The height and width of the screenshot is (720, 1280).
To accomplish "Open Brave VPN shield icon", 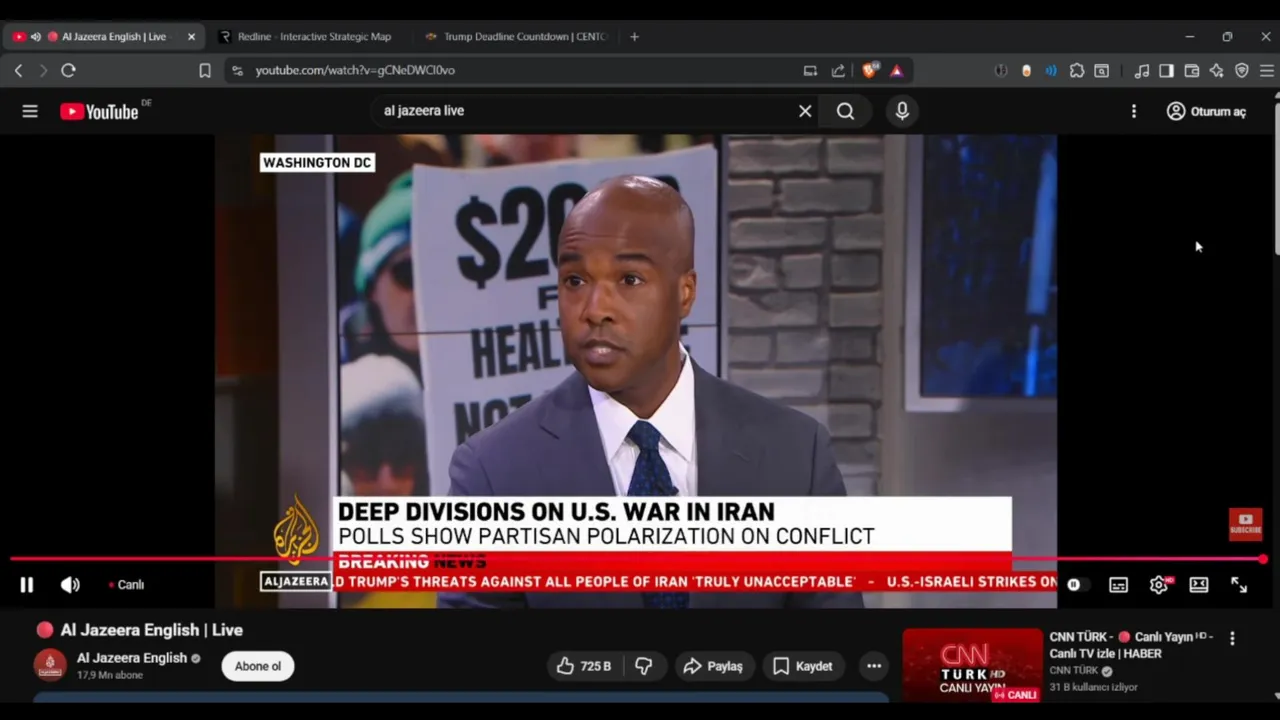I will point(1242,70).
